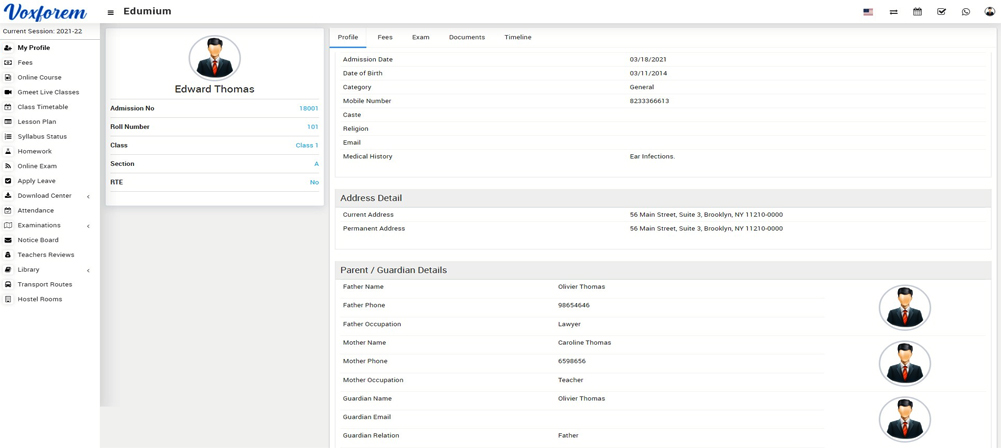Screen dimensions: 1001x448
Task: Select the Exam tab
Action: coord(420,37)
